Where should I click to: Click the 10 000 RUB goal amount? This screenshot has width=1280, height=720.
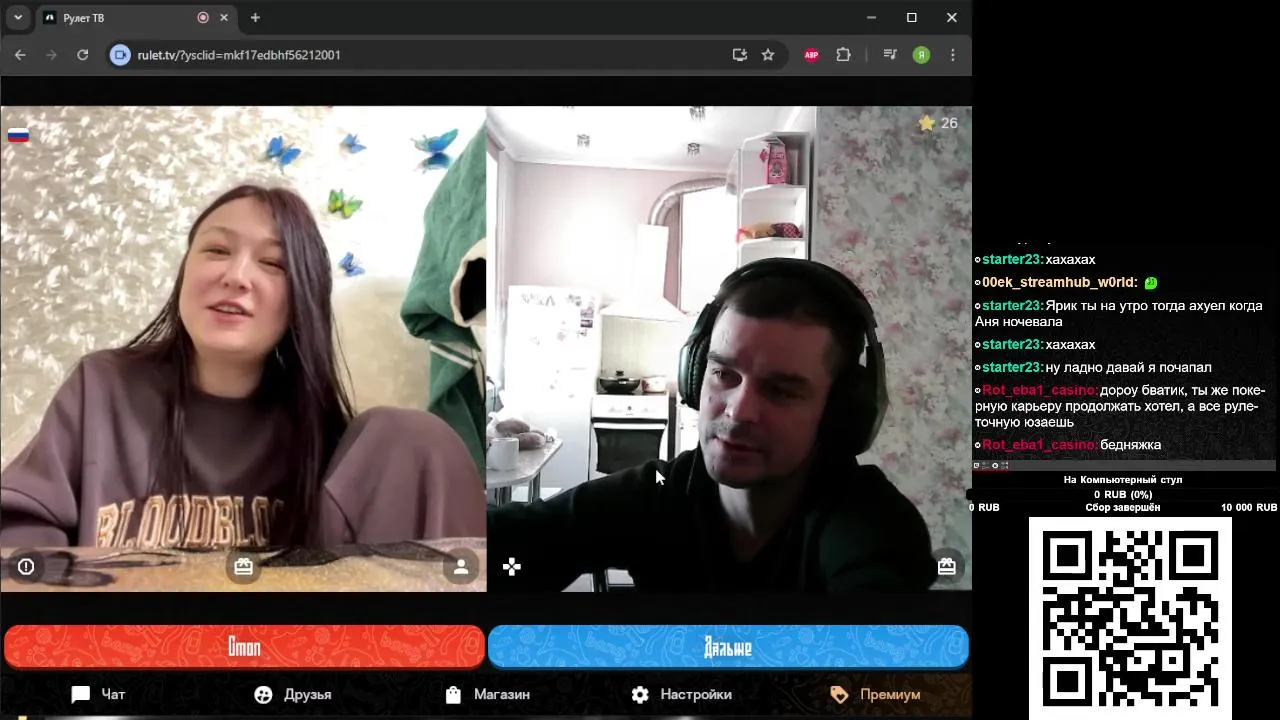tap(1248, 508)
